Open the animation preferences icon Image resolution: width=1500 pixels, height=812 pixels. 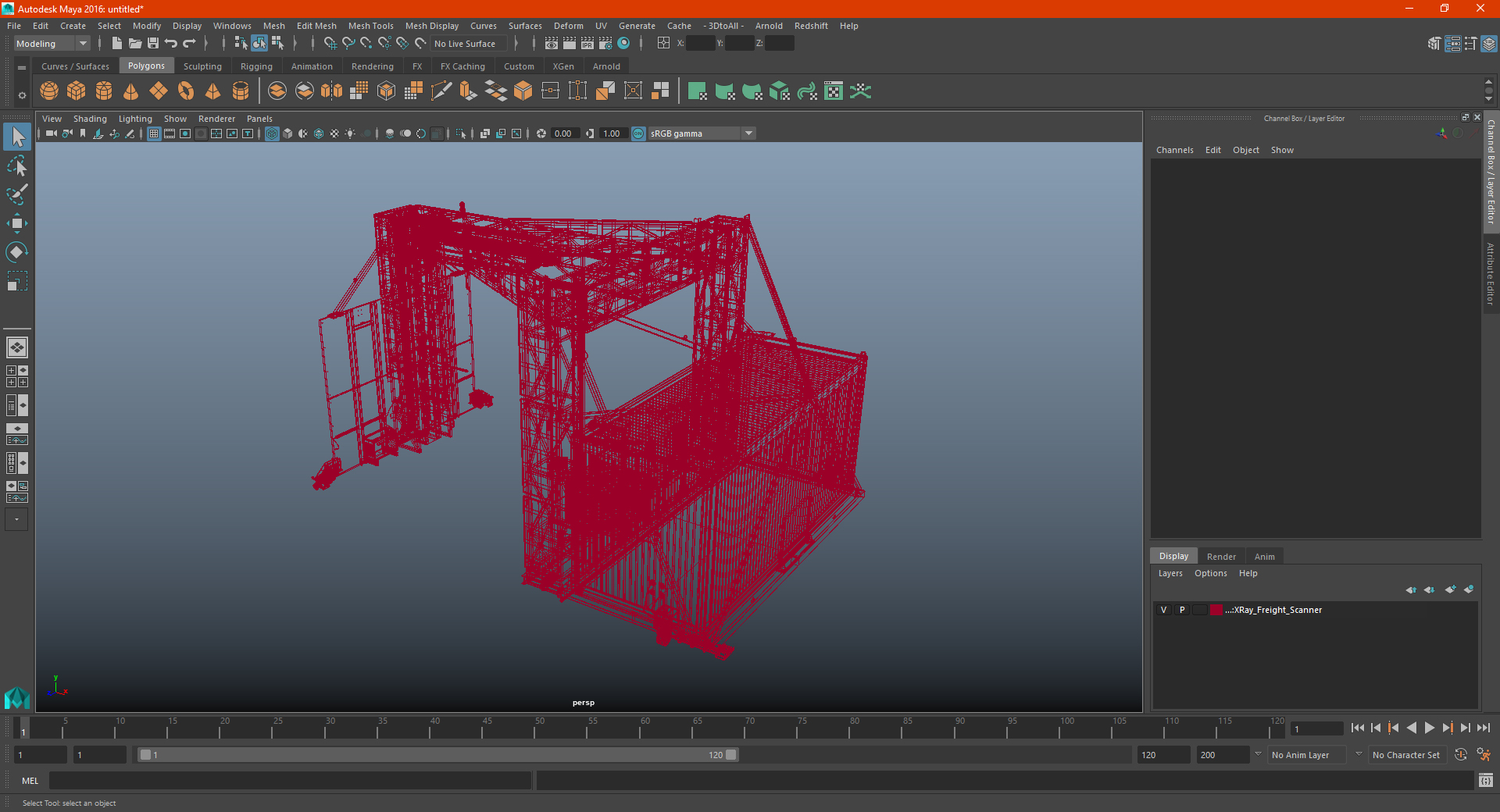(1484, 755)
